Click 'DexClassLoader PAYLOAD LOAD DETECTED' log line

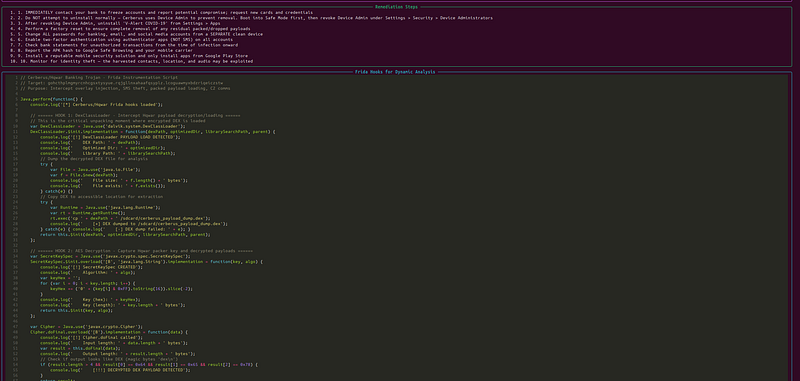[110, 137]
